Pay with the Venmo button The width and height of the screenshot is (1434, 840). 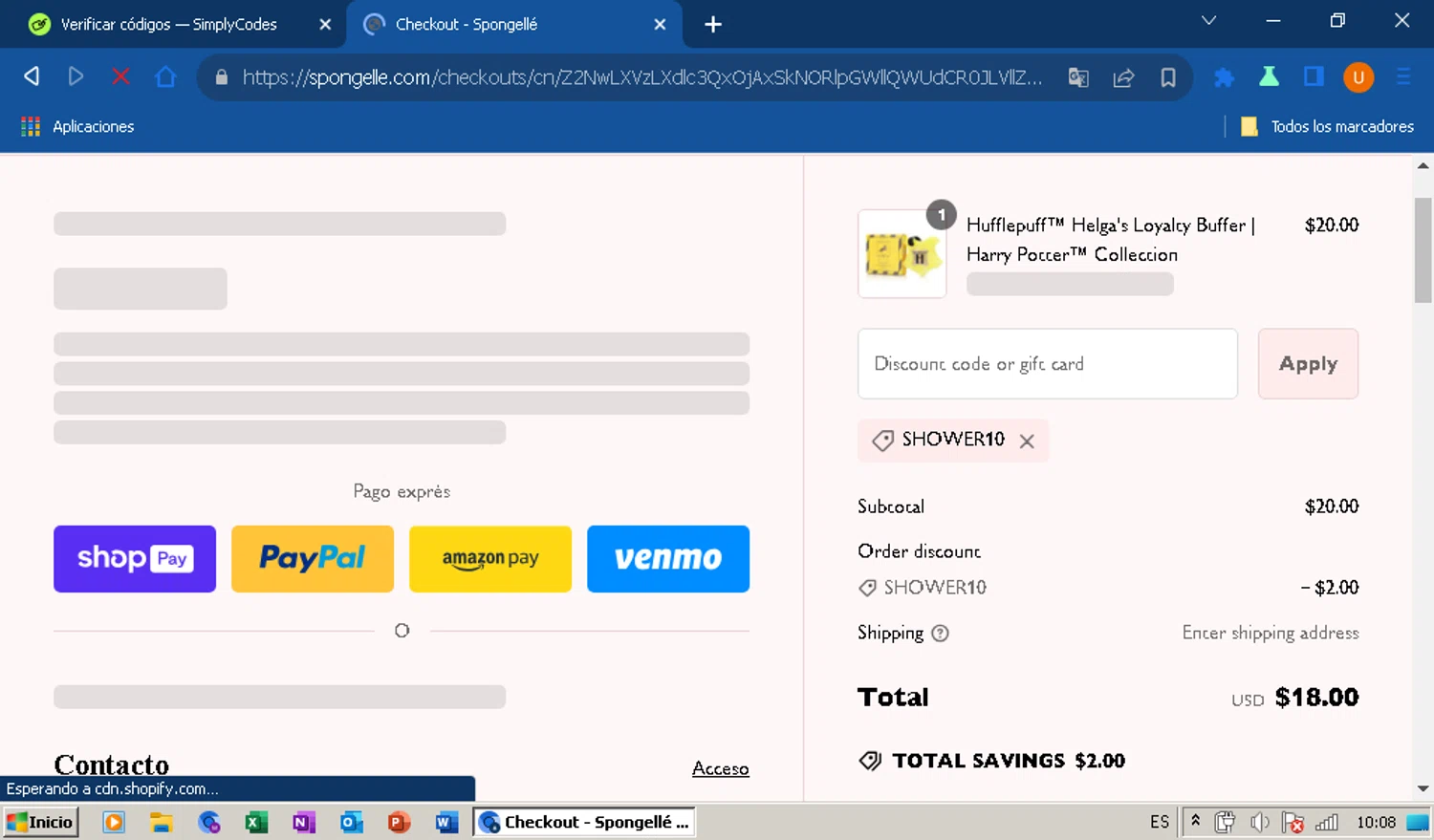tap(668, 558)
